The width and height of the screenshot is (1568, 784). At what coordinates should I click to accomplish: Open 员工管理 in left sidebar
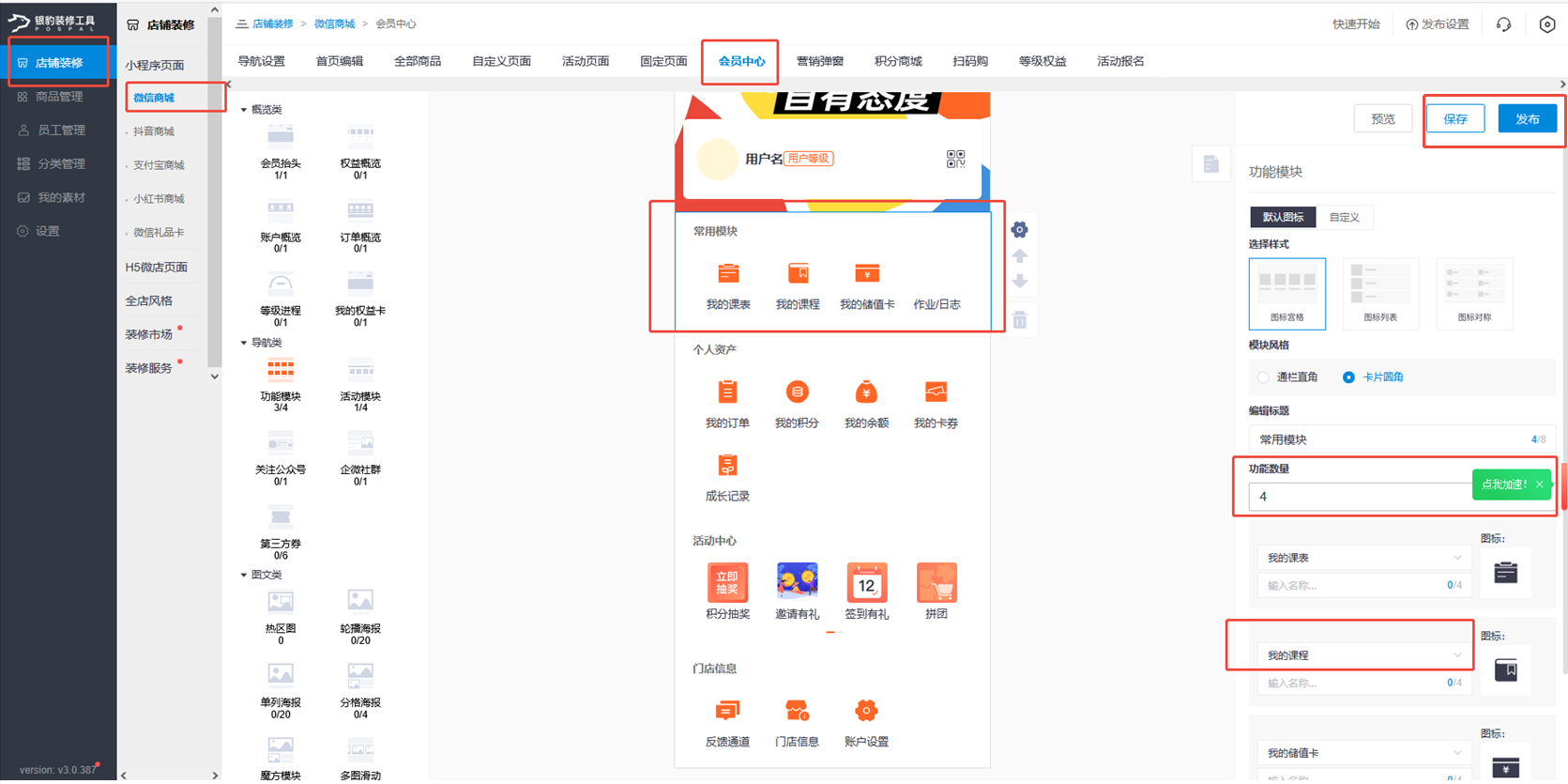(58, 131)
